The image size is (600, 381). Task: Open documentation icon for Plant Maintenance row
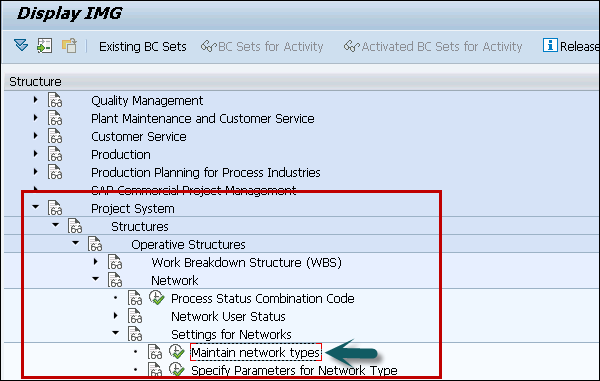click(55, 118)
